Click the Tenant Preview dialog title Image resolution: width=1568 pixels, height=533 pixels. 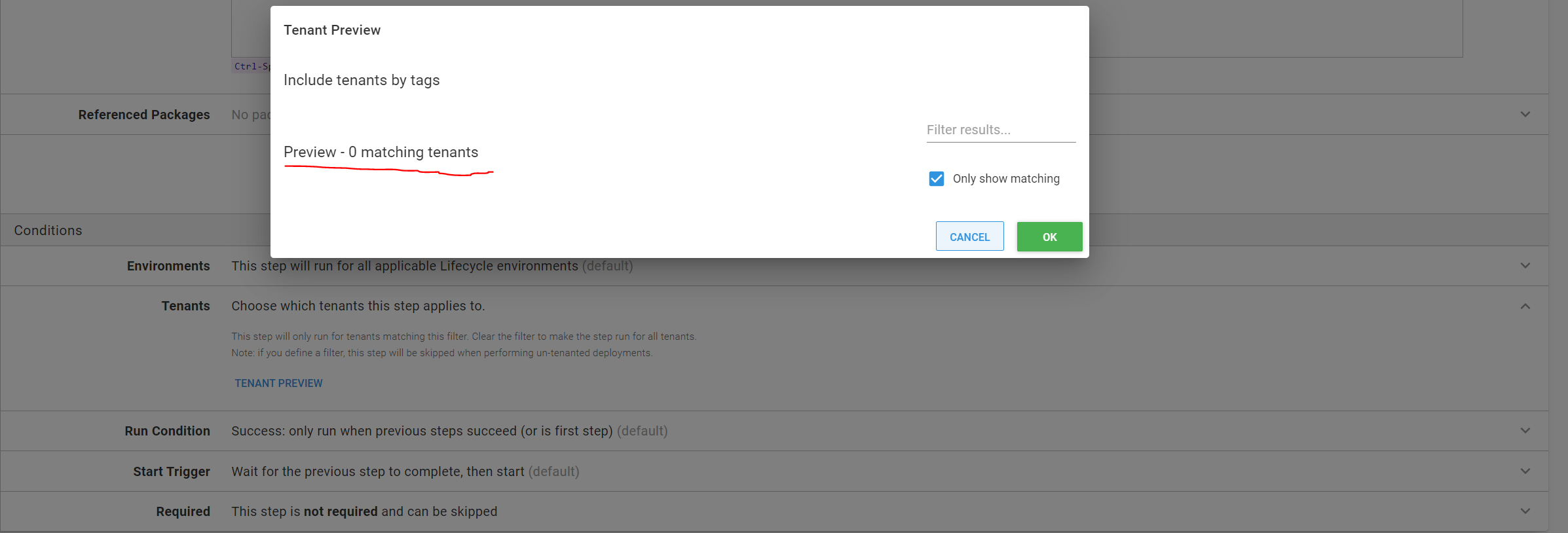[x=331, y=29]
